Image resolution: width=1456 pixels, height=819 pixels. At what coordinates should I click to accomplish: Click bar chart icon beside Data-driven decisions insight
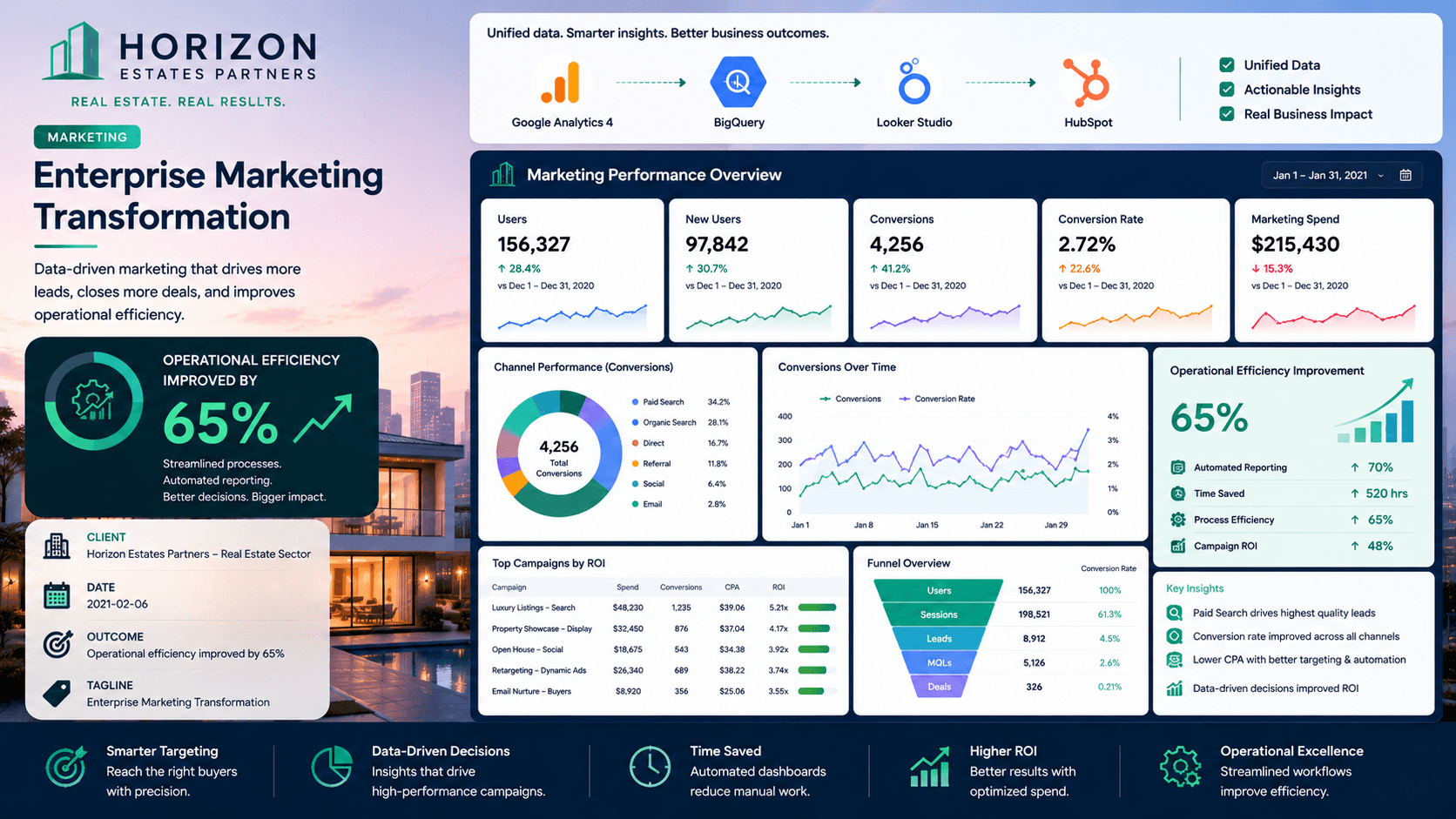(1175, 688)
